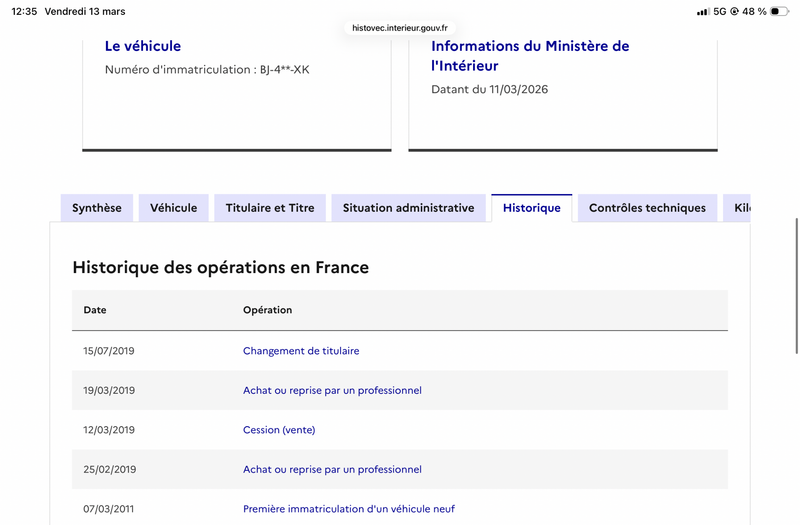Select the Situation administrative tab
800x525 pixels.
(409, 208)
